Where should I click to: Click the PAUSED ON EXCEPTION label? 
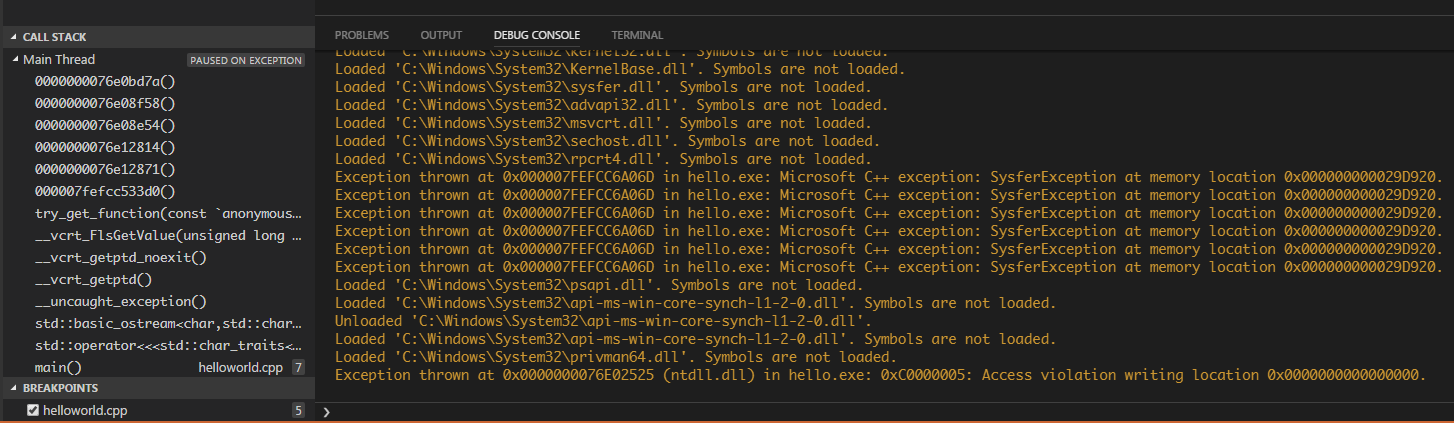246,60
